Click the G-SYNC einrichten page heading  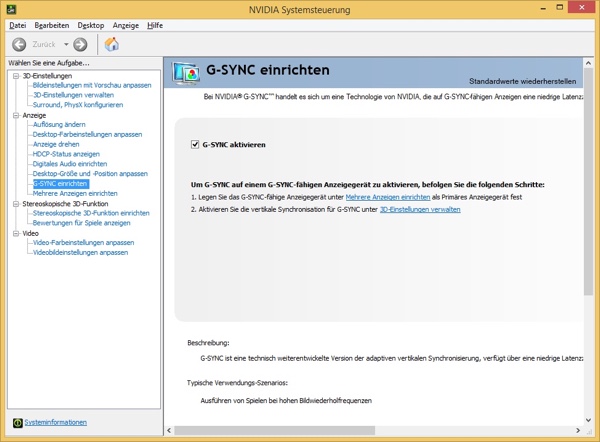point(268,70)
